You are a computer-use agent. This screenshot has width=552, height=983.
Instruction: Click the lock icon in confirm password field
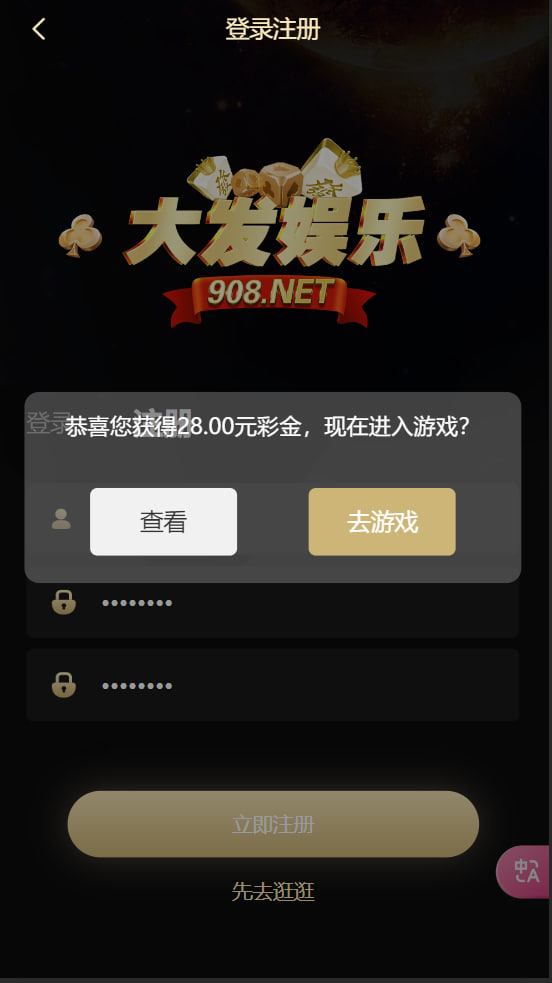pyautogui.click(x=64, y=685)
